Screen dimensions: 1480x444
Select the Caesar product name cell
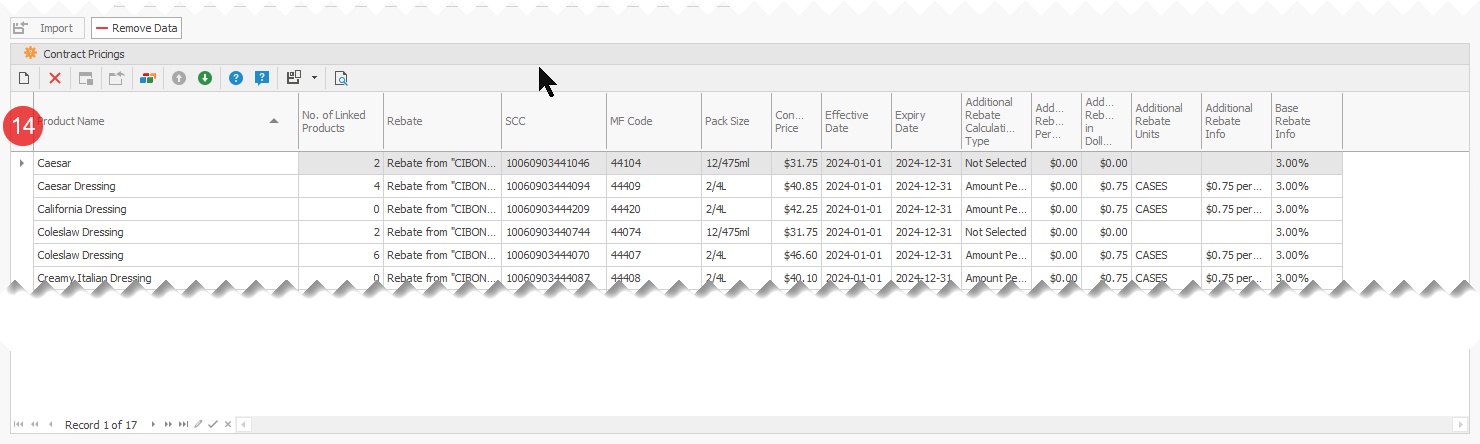click(x=166, y=162)
